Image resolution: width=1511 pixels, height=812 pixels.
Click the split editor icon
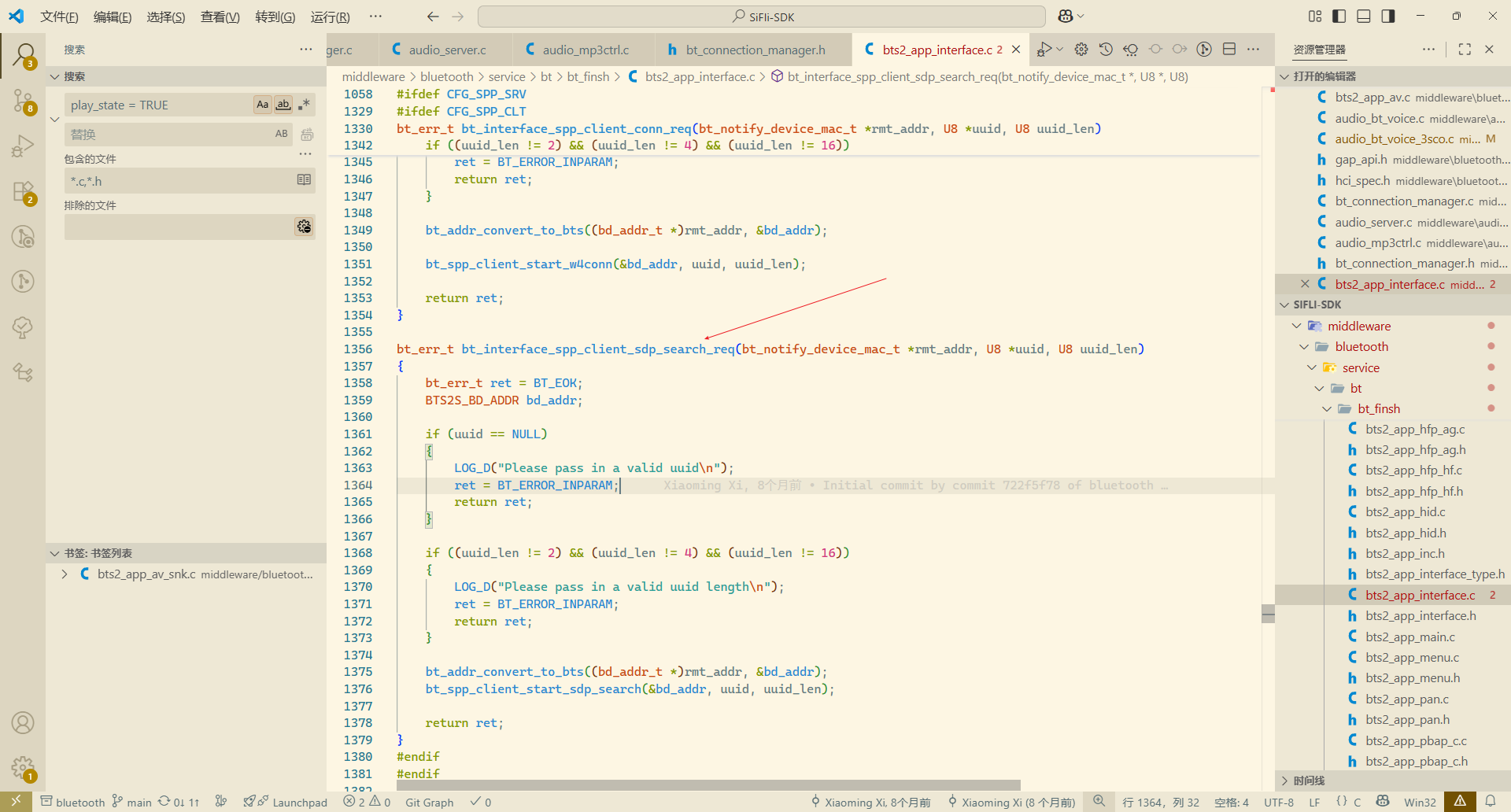coord(1229,50)
